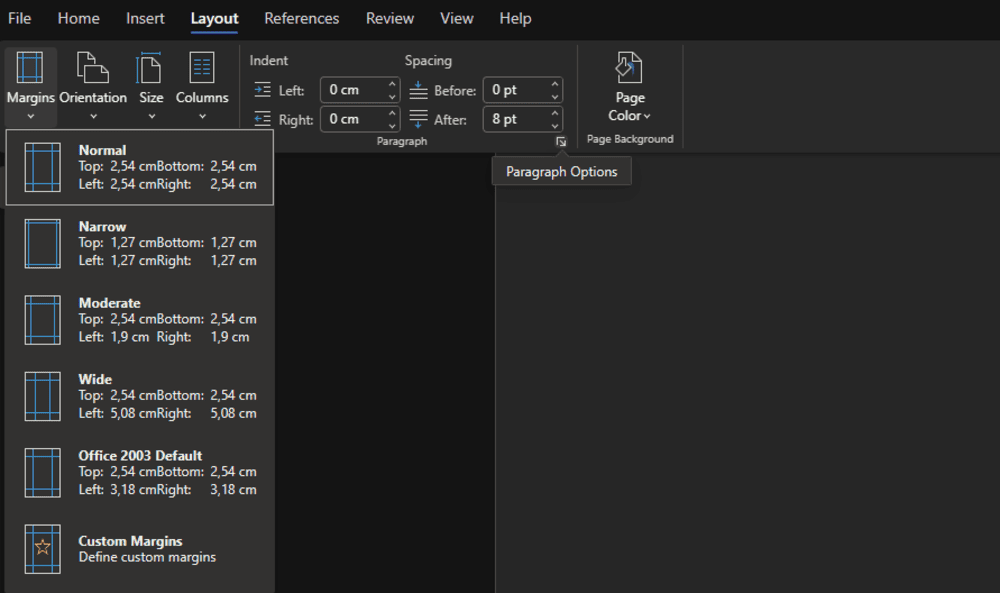The width and height of the screenshot is (1000, 593).
Task: Click the Spacing After icon
Action: click(x=418, y=119)
